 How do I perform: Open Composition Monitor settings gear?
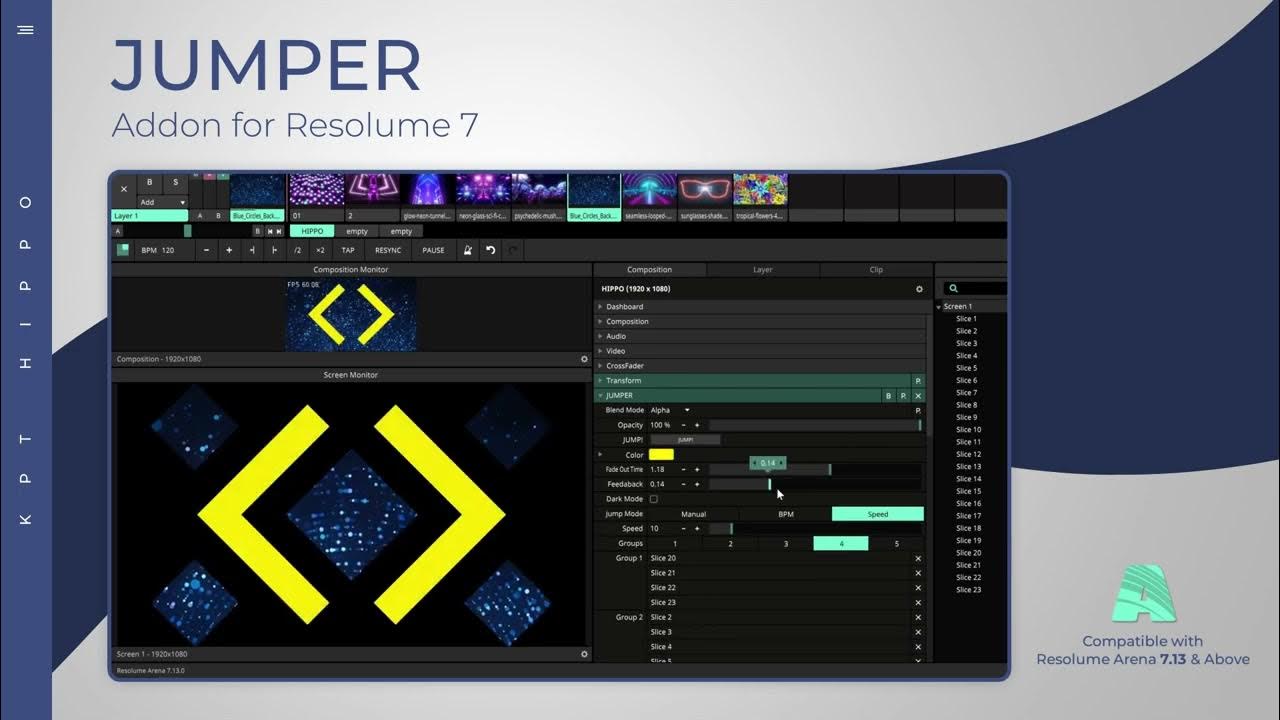click(x=585, y=359)
